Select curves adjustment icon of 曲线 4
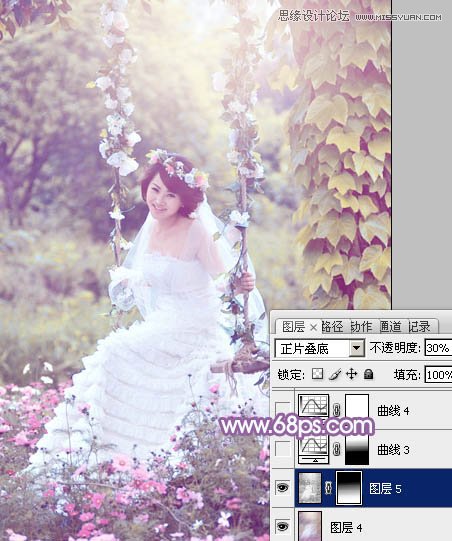Image resolution: width=452 pixels, height=541 pixels. 313,405
